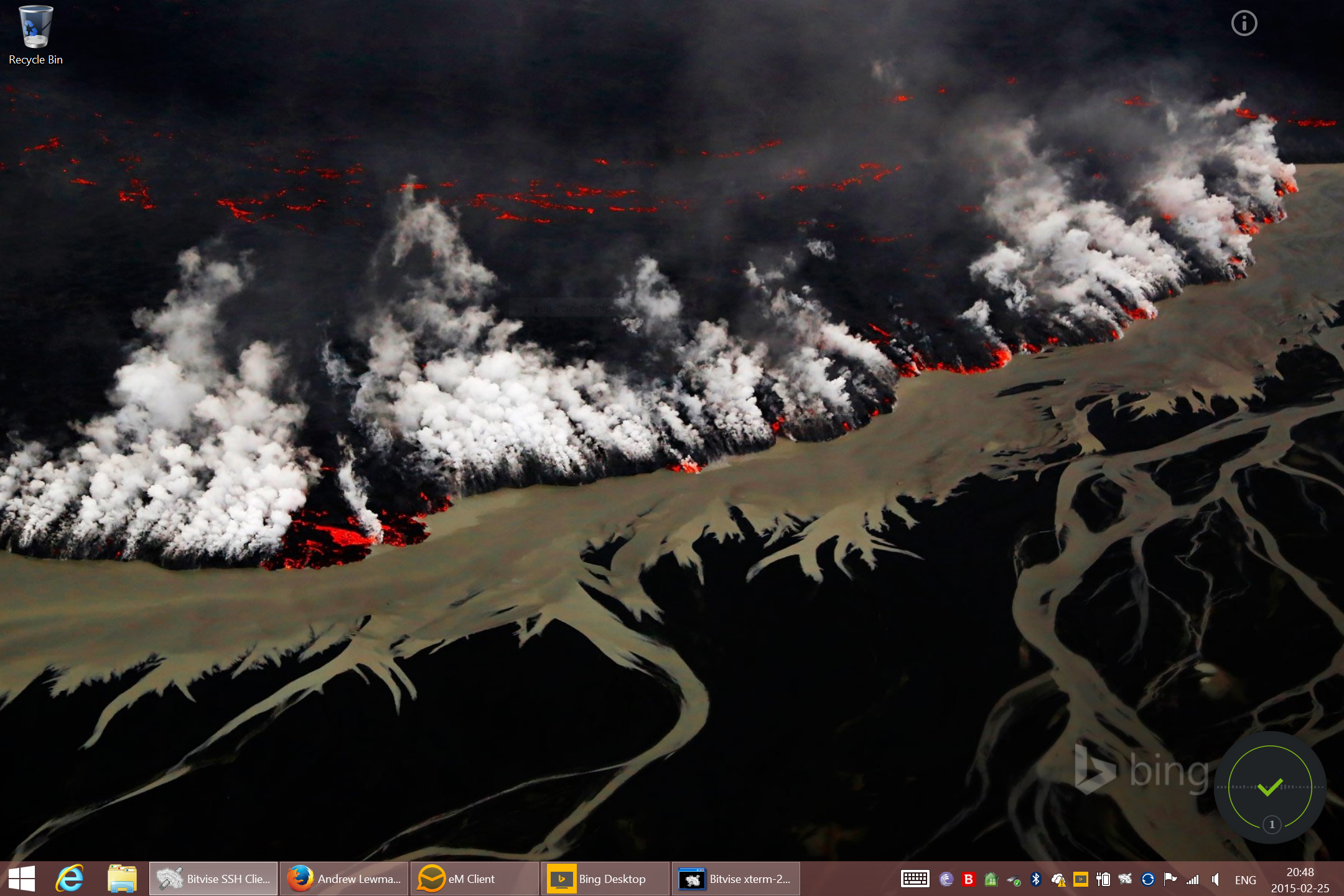
Task: Click the Bluetooth tray icon
Action: [x=1036, y=879]
